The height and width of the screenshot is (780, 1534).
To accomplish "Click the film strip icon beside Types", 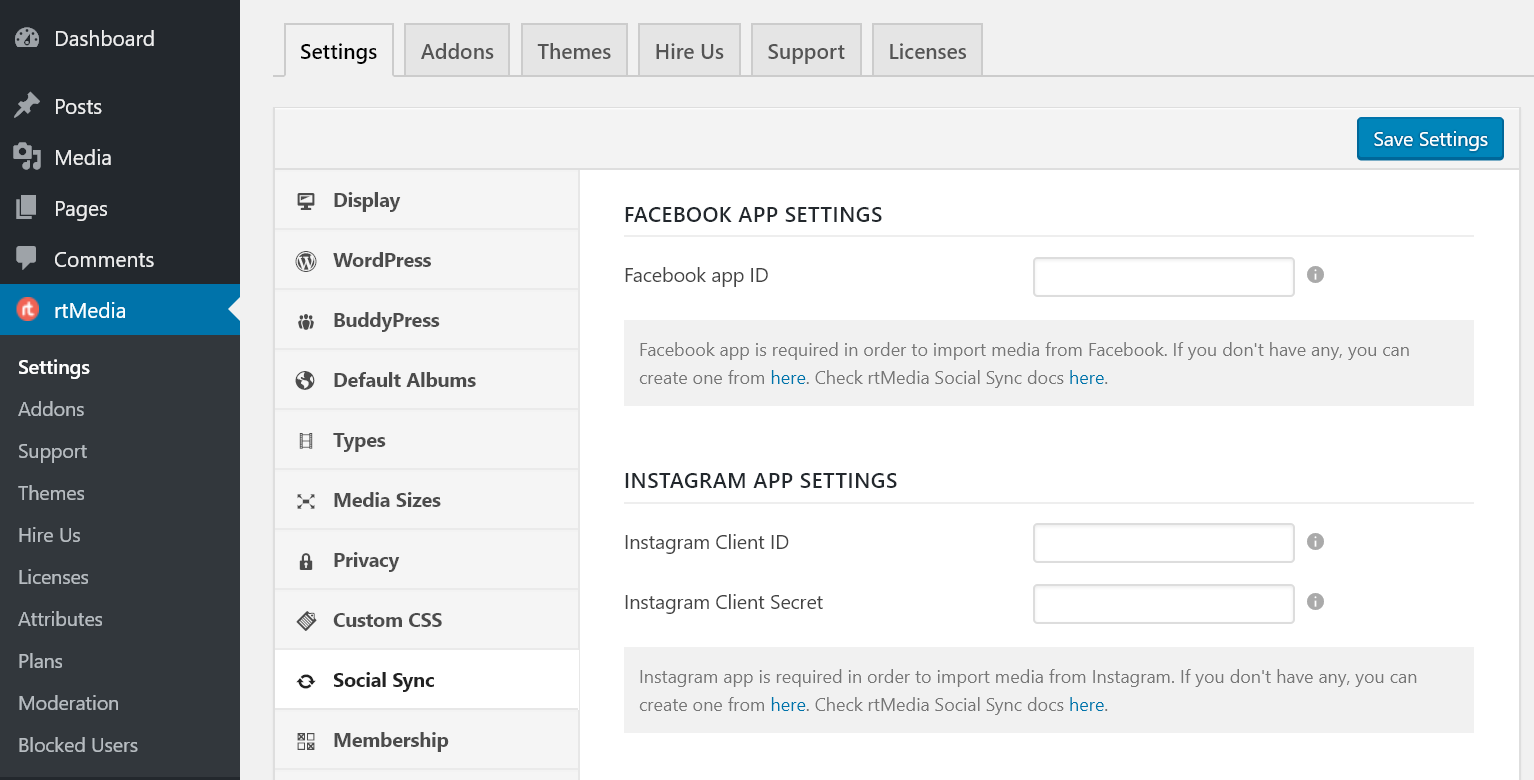I will [x=306, y=440].
